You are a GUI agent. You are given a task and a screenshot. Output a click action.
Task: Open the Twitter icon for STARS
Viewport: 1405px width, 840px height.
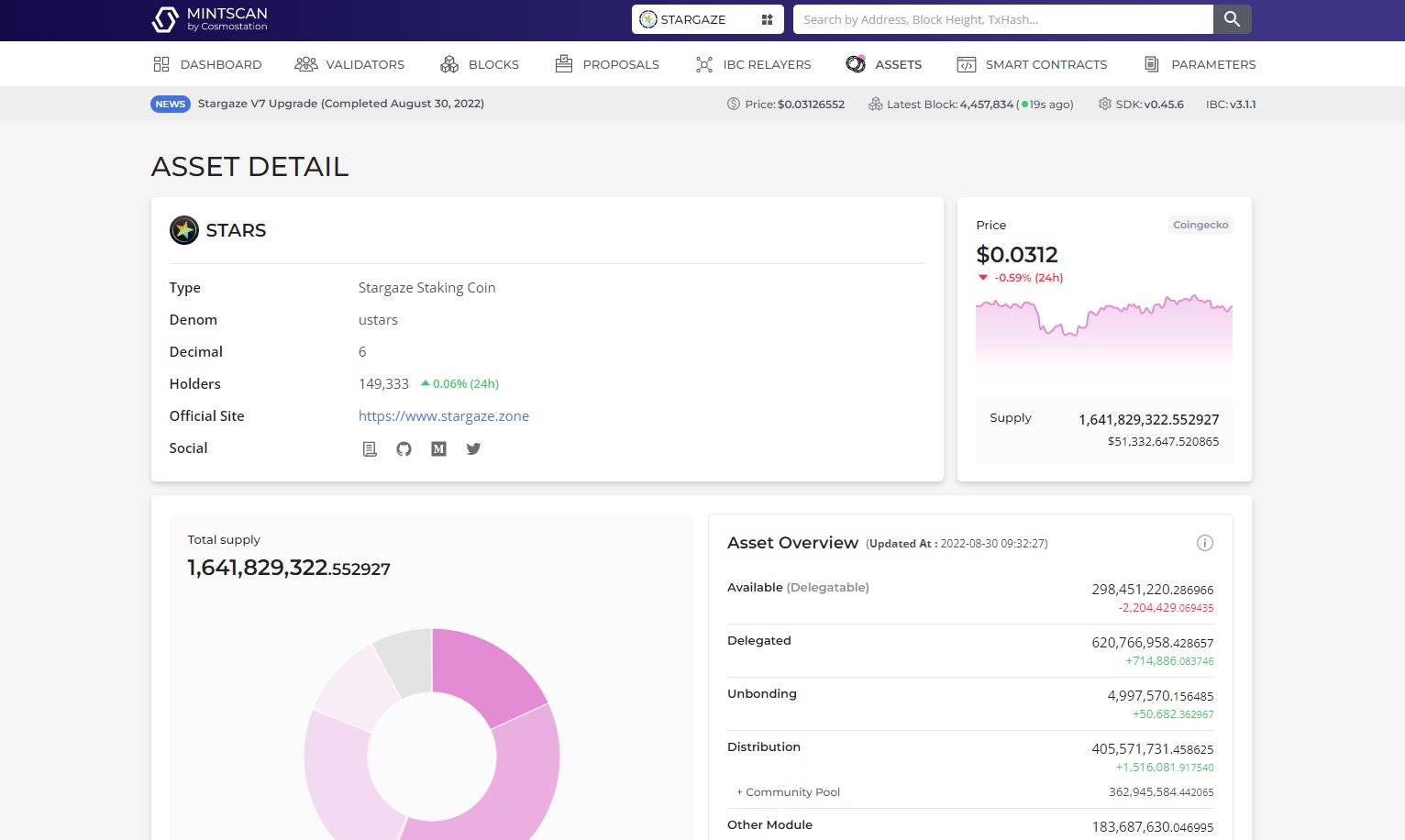[x=473, y=448]
